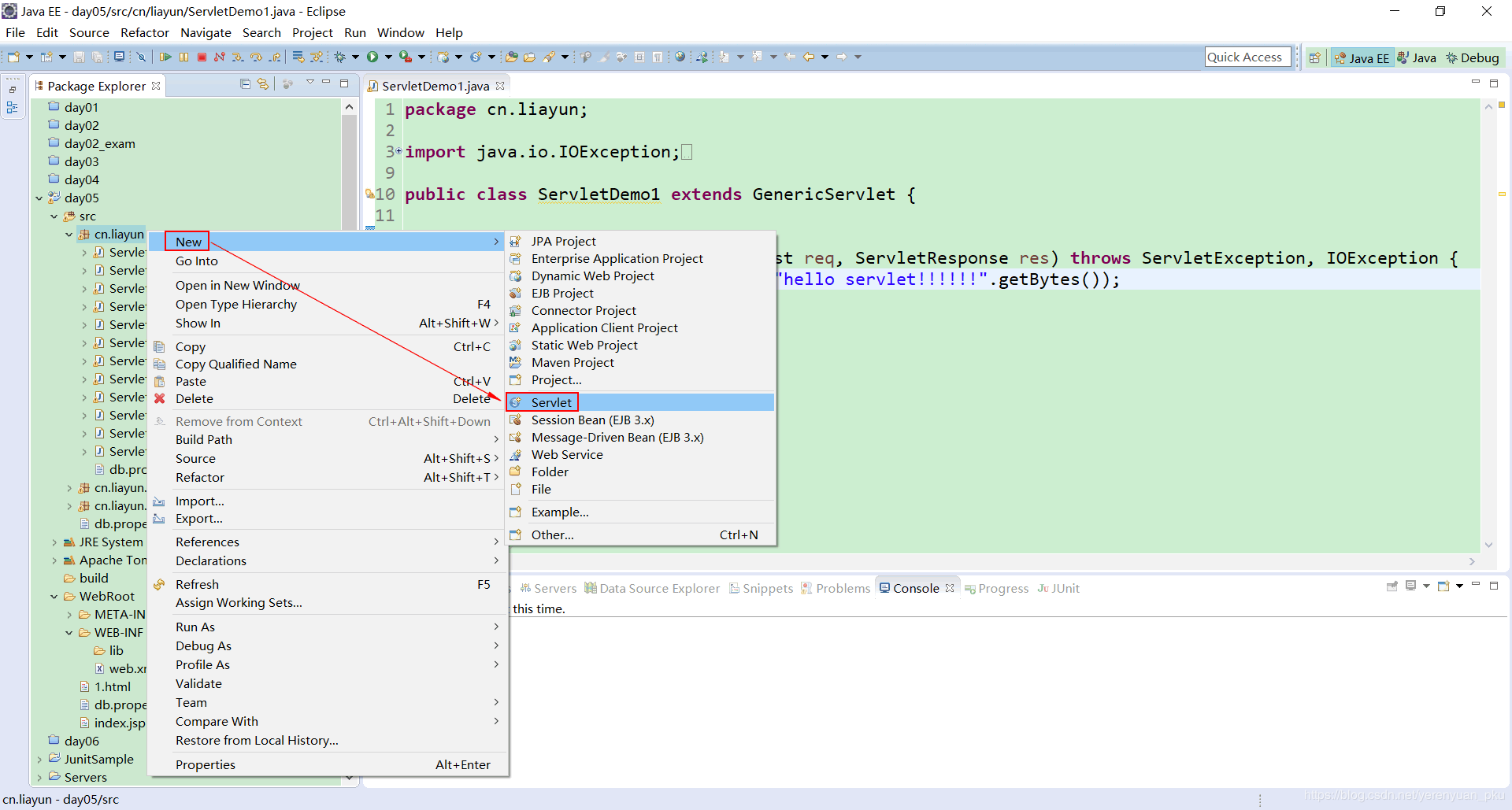Expand the META-INF folder node

(x=69, y=615)
